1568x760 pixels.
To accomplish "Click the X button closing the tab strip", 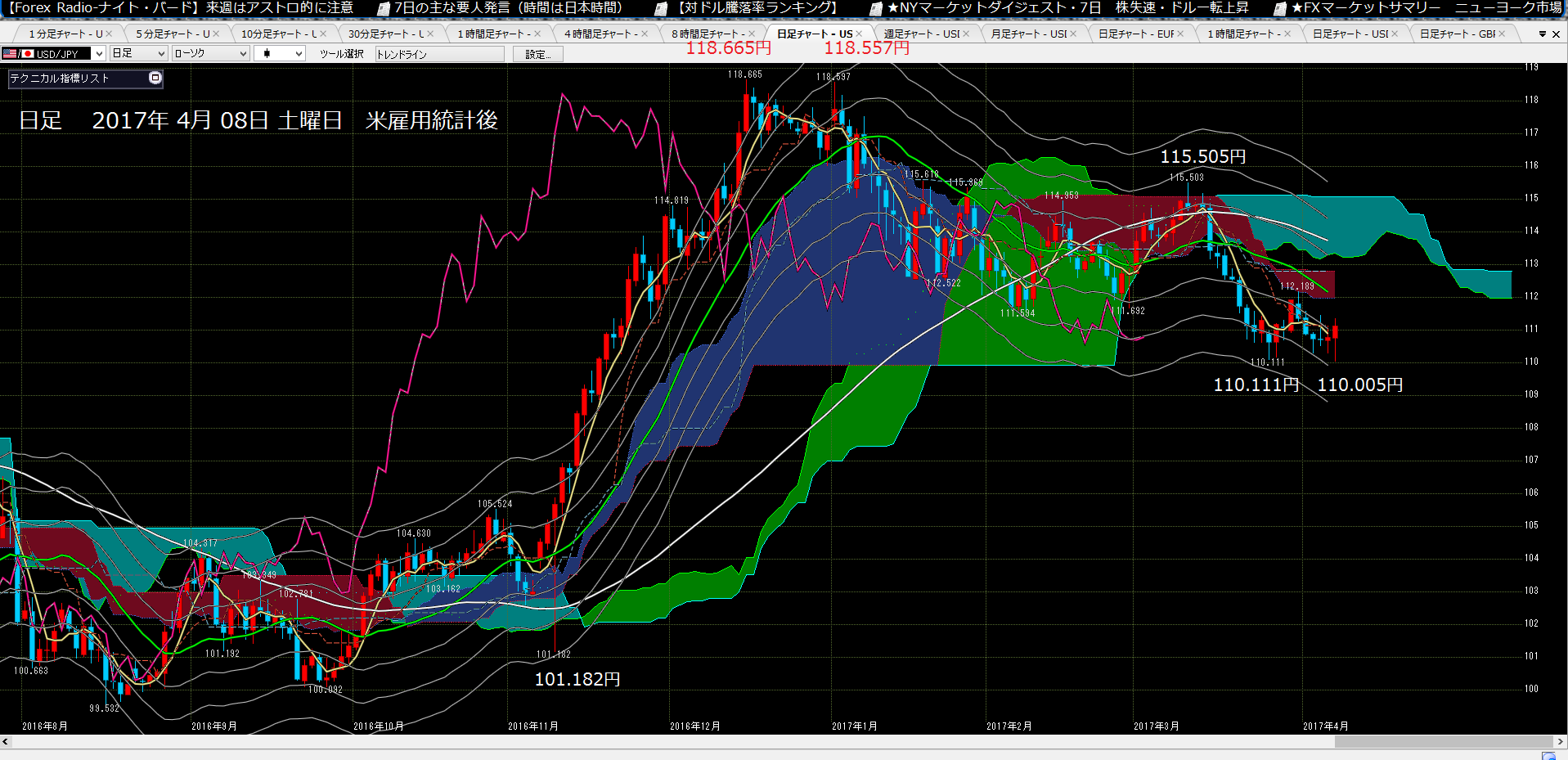I will point(1556,34).
